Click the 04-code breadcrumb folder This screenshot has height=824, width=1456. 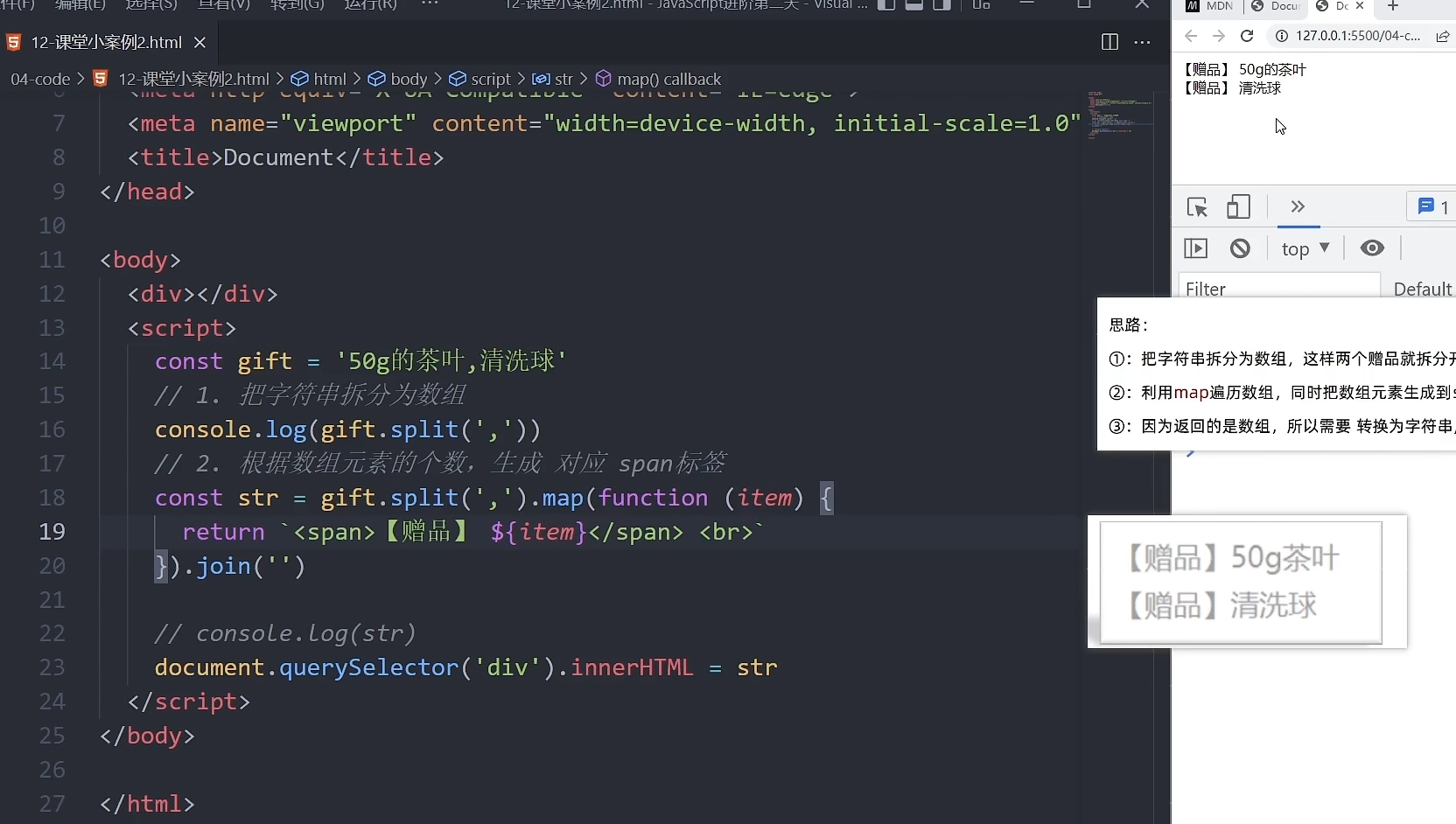(x=40, y=79)
